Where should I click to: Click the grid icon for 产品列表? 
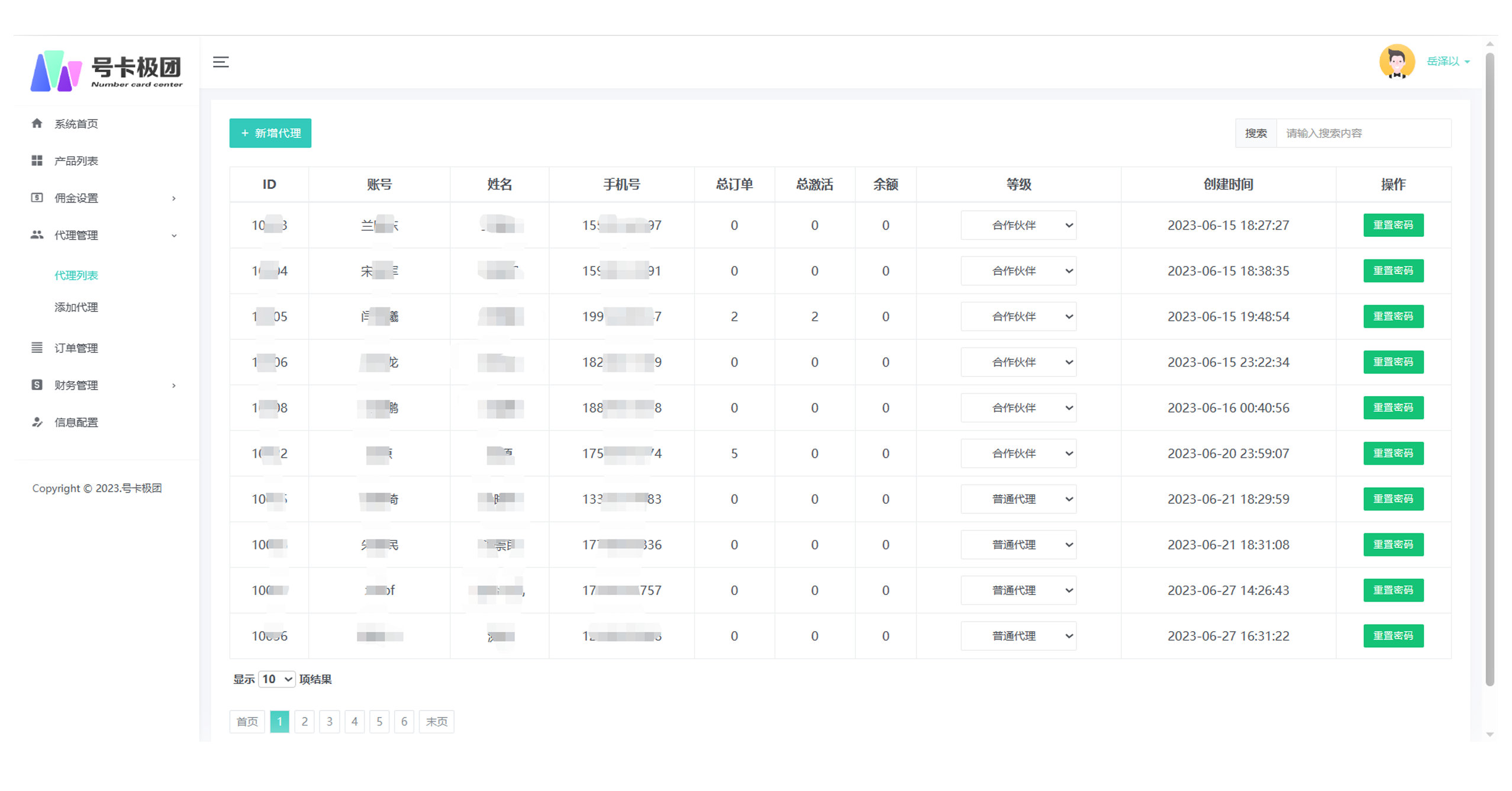pyautogui.click(x=37, y=160)
